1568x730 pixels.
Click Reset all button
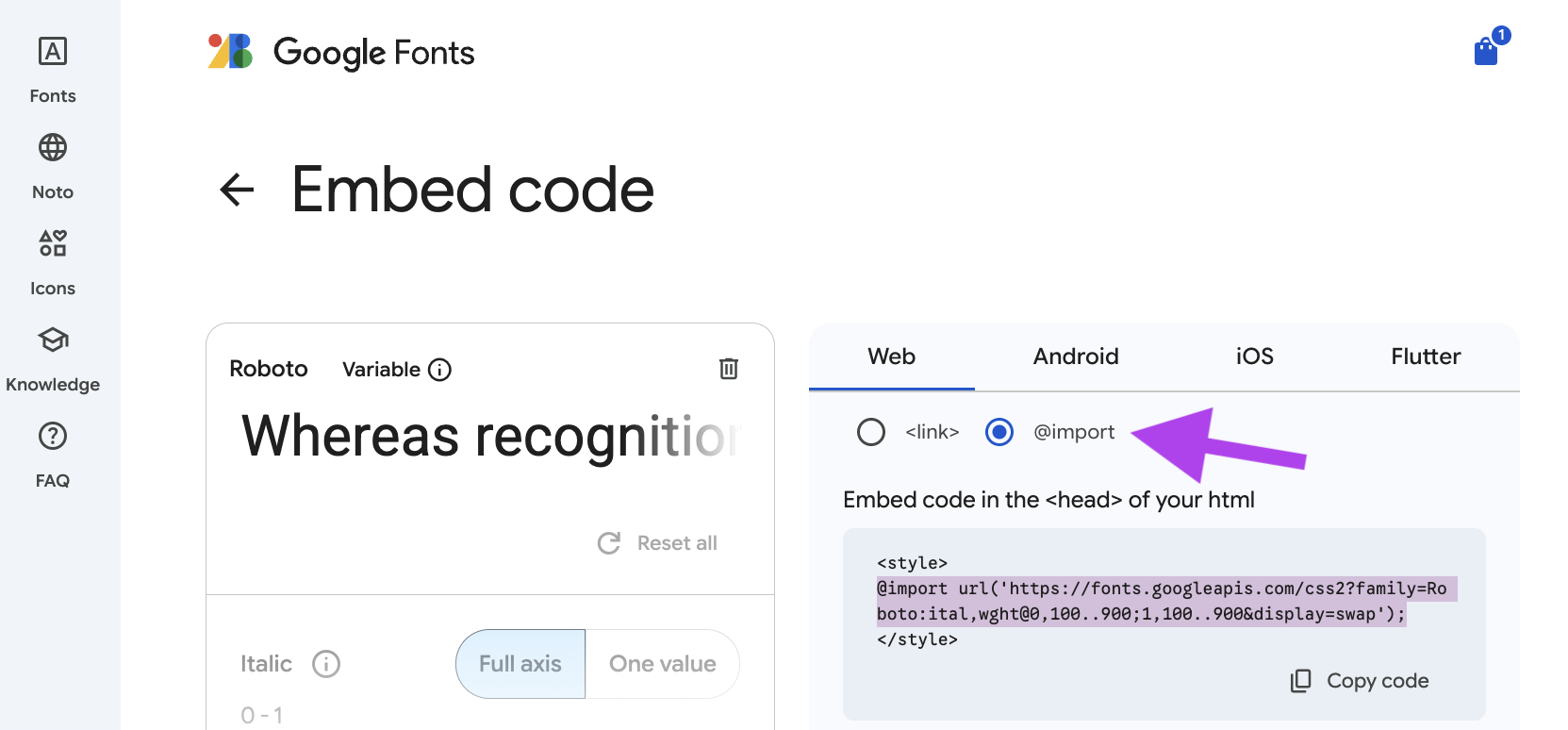tap(658, 543)
